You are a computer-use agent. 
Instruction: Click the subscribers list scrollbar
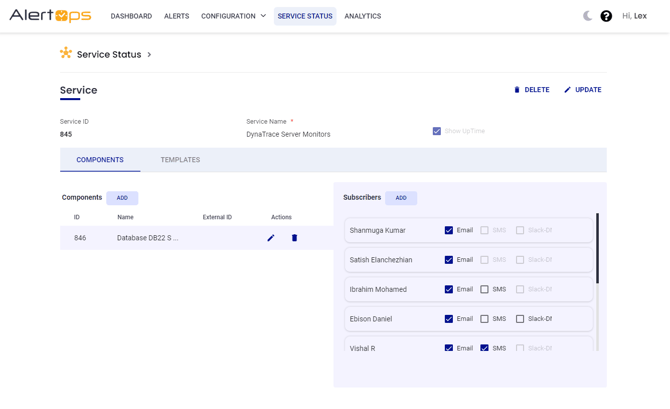pyautogui.click(x=597, y=250)
